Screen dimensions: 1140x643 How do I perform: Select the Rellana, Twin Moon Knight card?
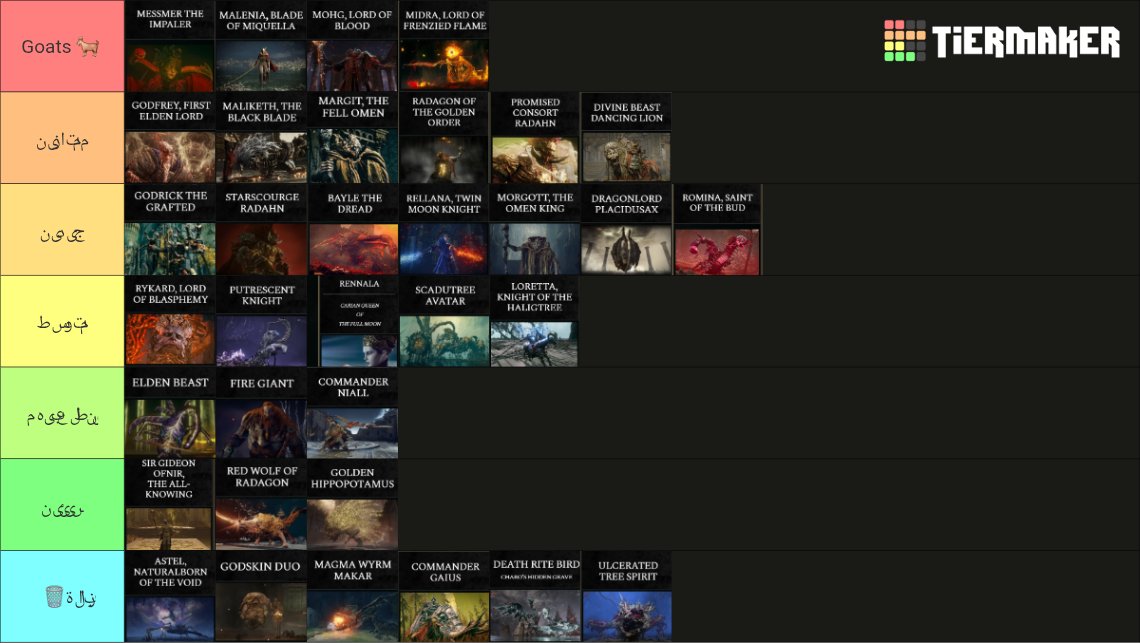(x=444, y=229)
